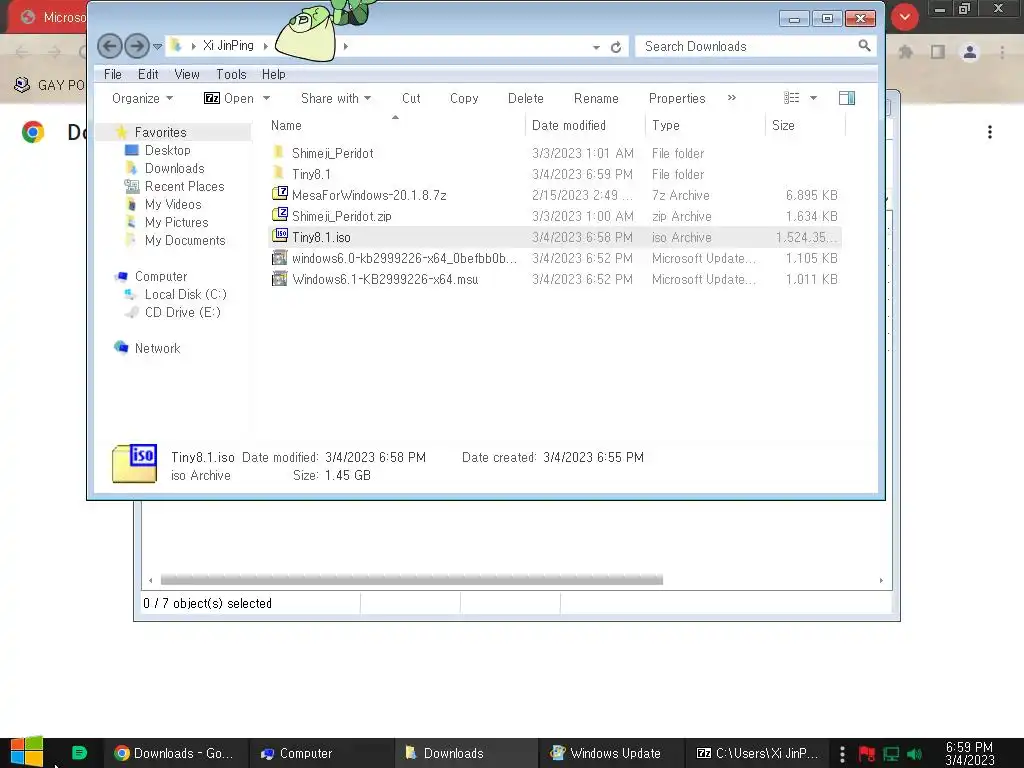Select windows6.0-kb2999226-x64 update icon
Image resolution: width=1024 pixels, height=768 pixels.
coord(280,258)
